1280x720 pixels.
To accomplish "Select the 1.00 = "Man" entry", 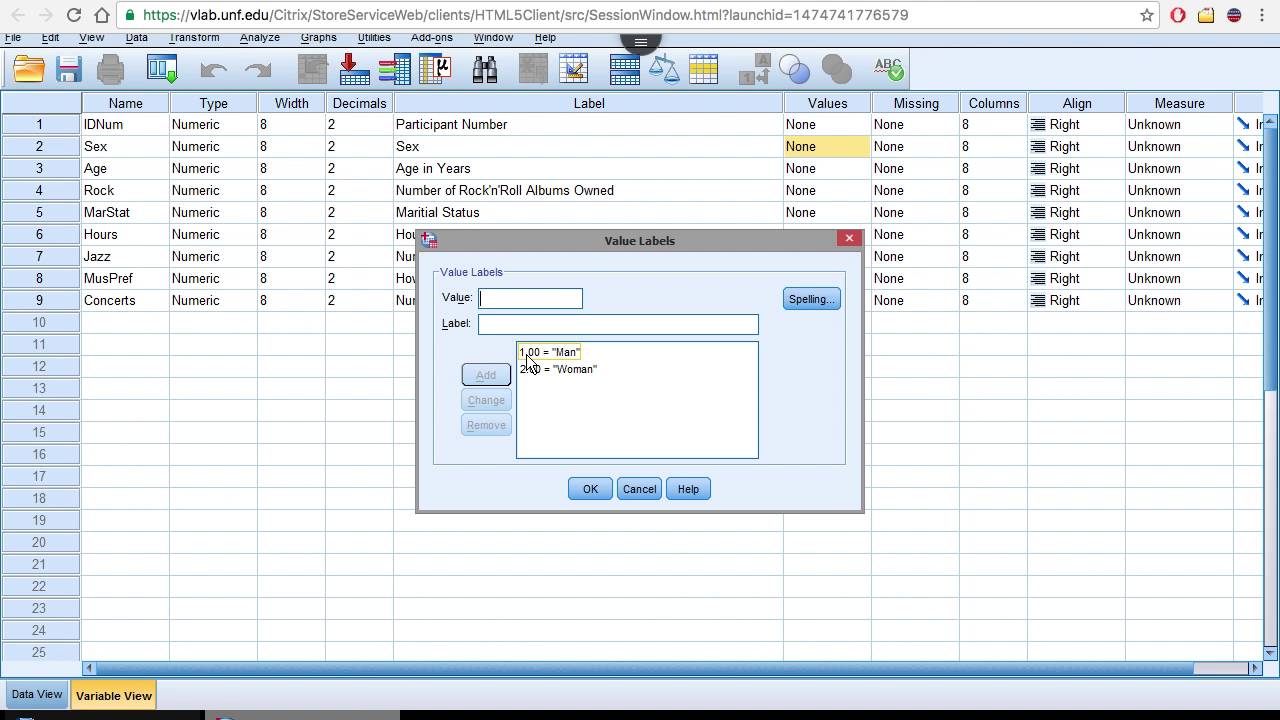I will (550, 352).
